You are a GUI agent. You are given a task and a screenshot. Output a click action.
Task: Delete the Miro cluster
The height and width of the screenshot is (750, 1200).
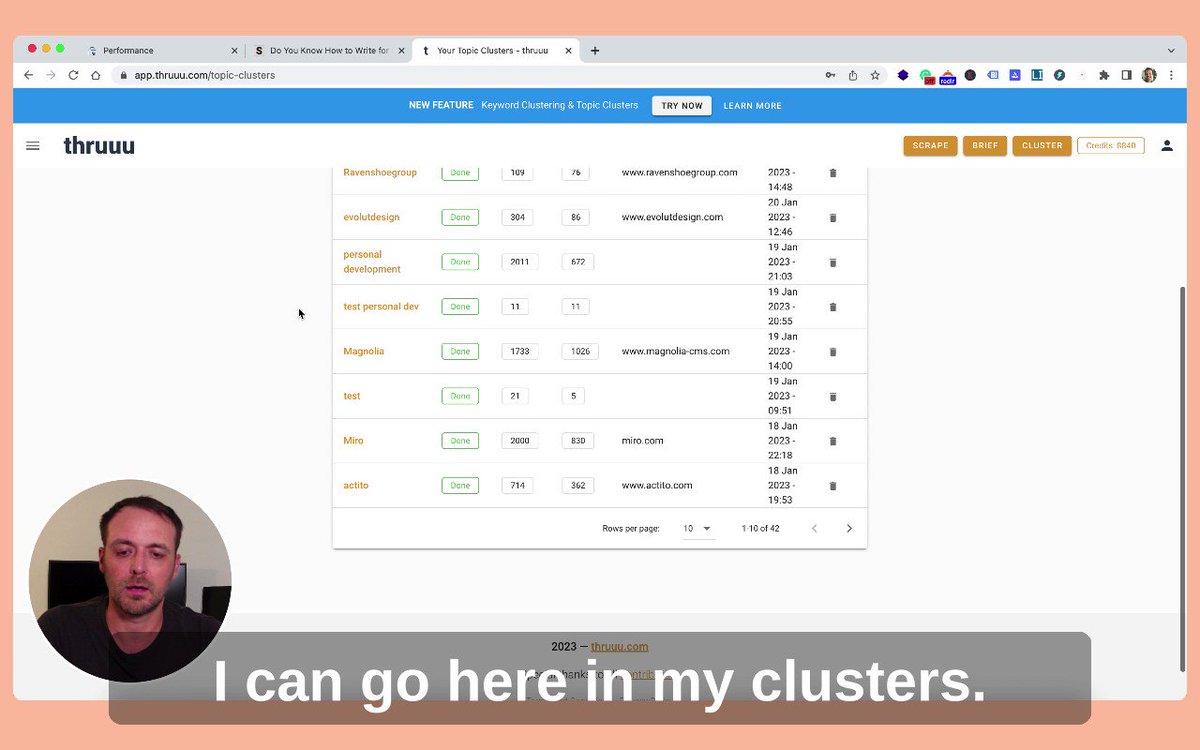point(833,441)
